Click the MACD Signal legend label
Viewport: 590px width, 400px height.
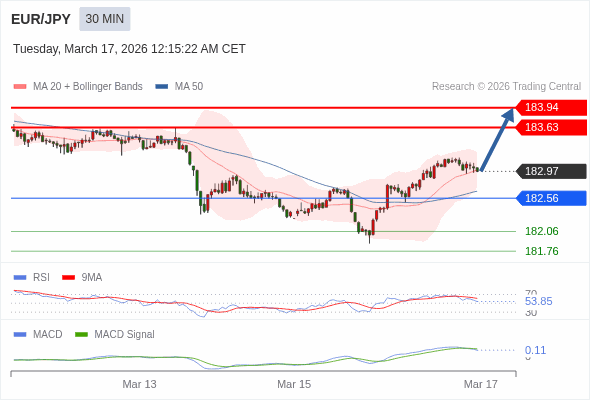pyautogui.click(x=125, y=335)
